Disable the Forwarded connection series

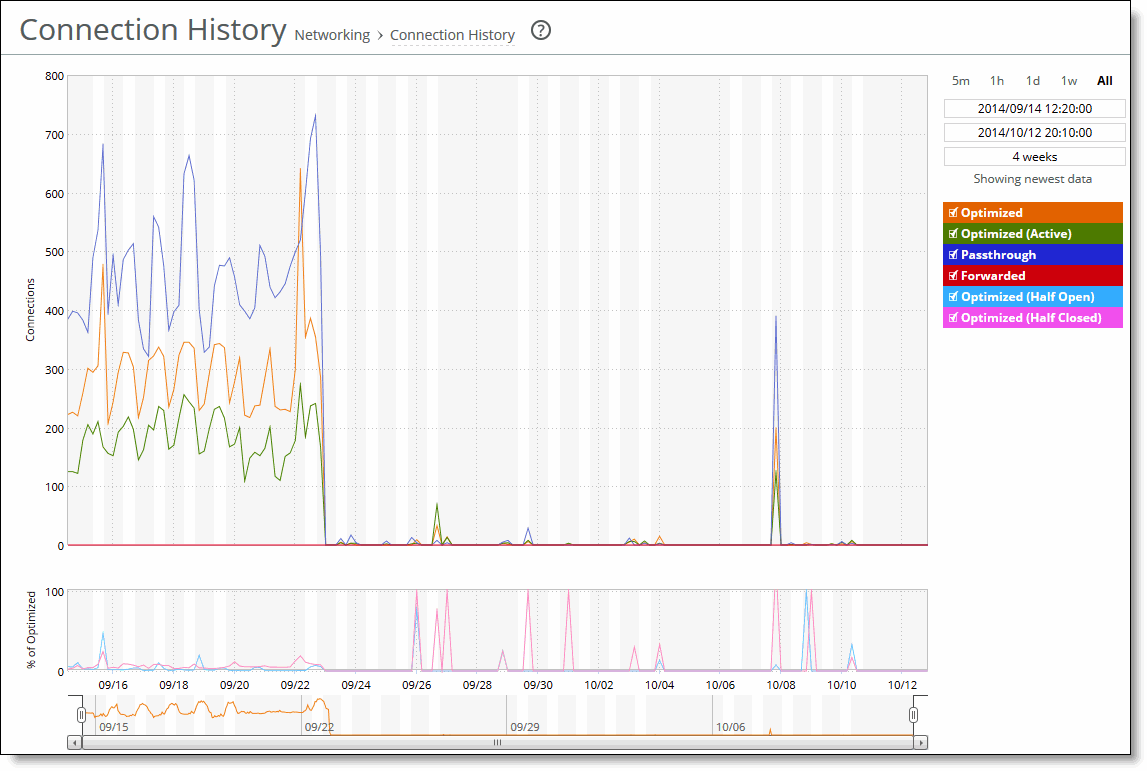952,275
